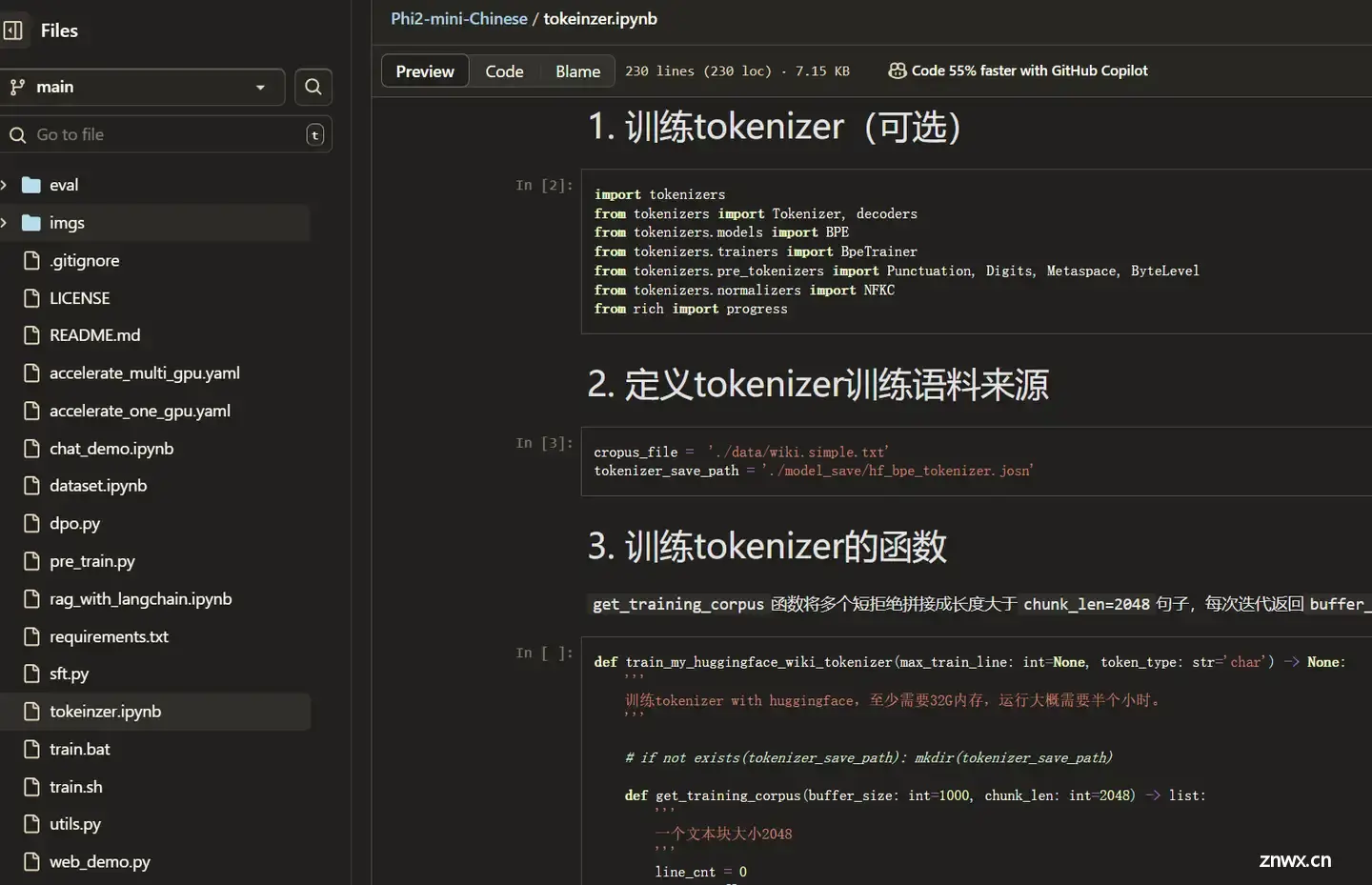Click the eval folder icon
Screen dimensions: 1372x885
pos(31,185)
